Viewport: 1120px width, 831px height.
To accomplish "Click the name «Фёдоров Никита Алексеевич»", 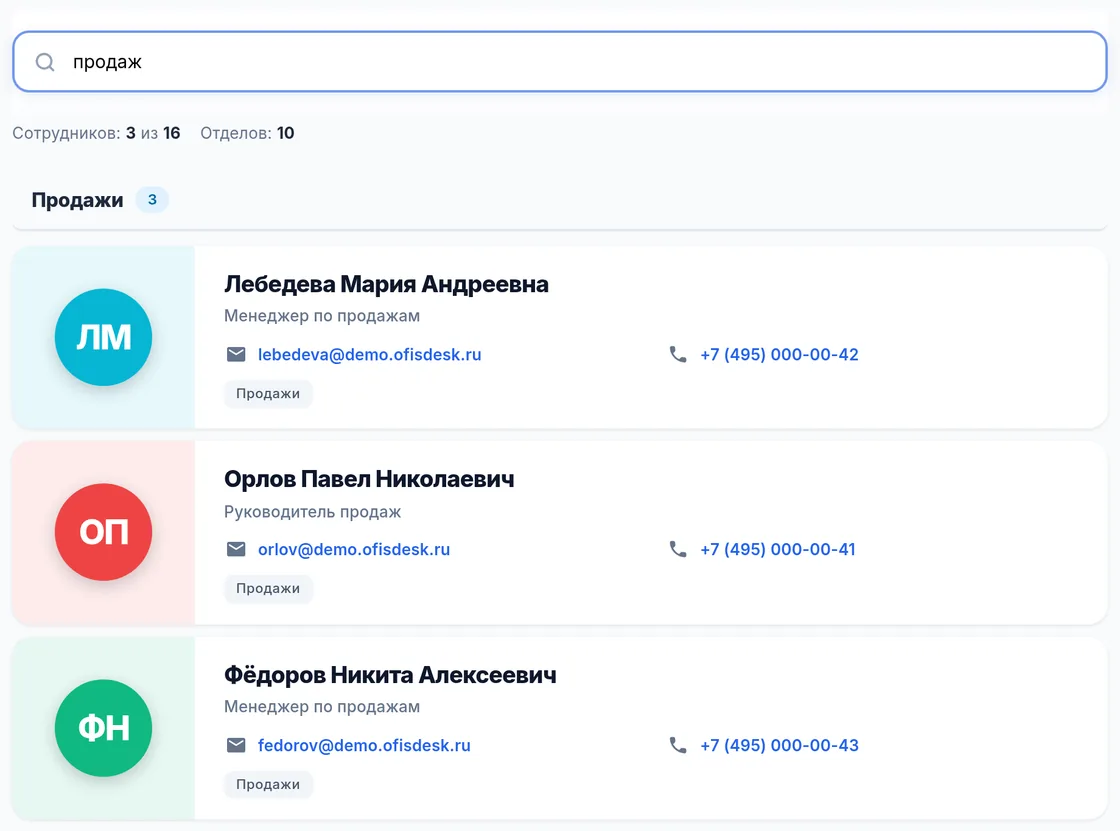I will click(x=390, y=675).
